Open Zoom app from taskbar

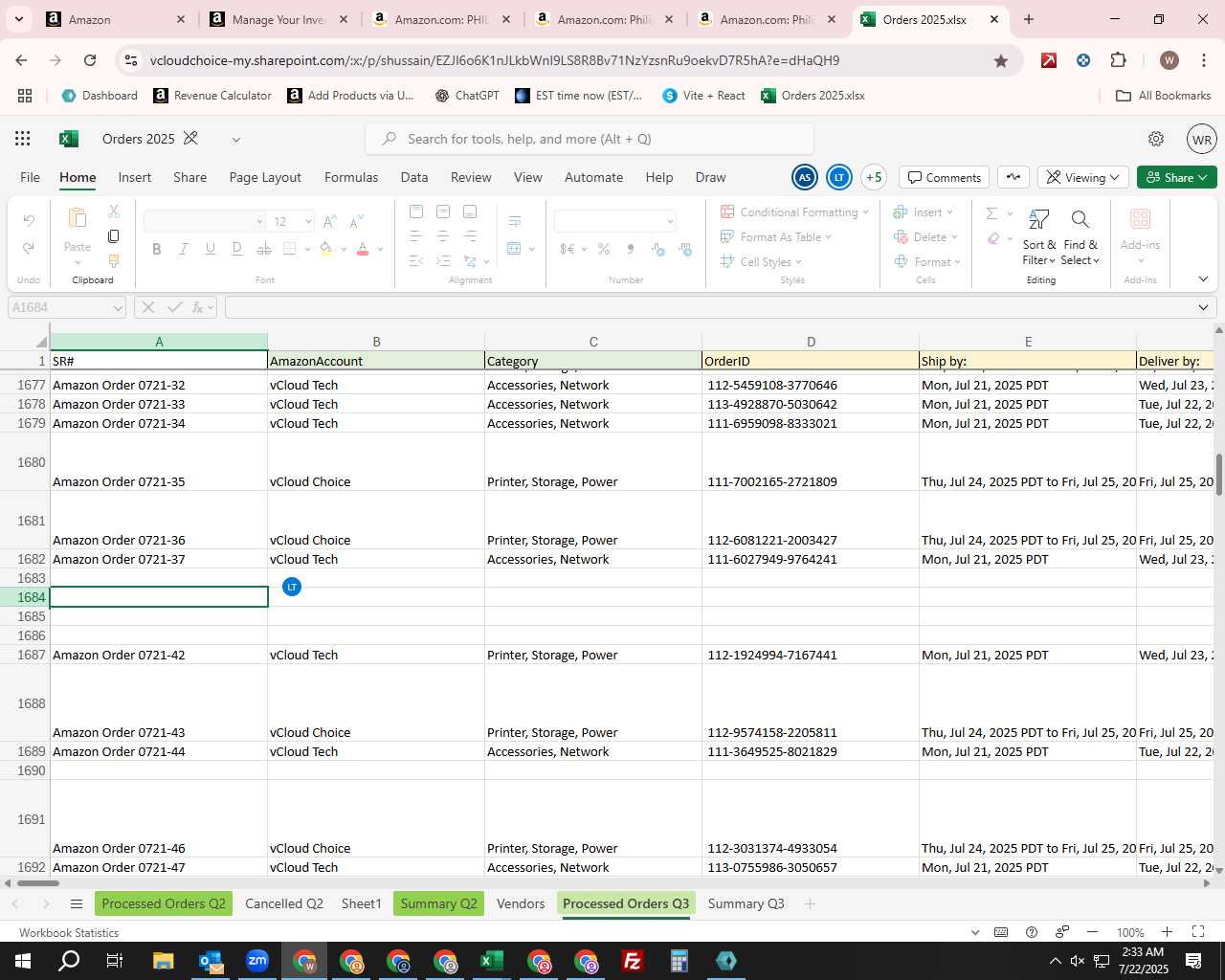coord(257,961)
